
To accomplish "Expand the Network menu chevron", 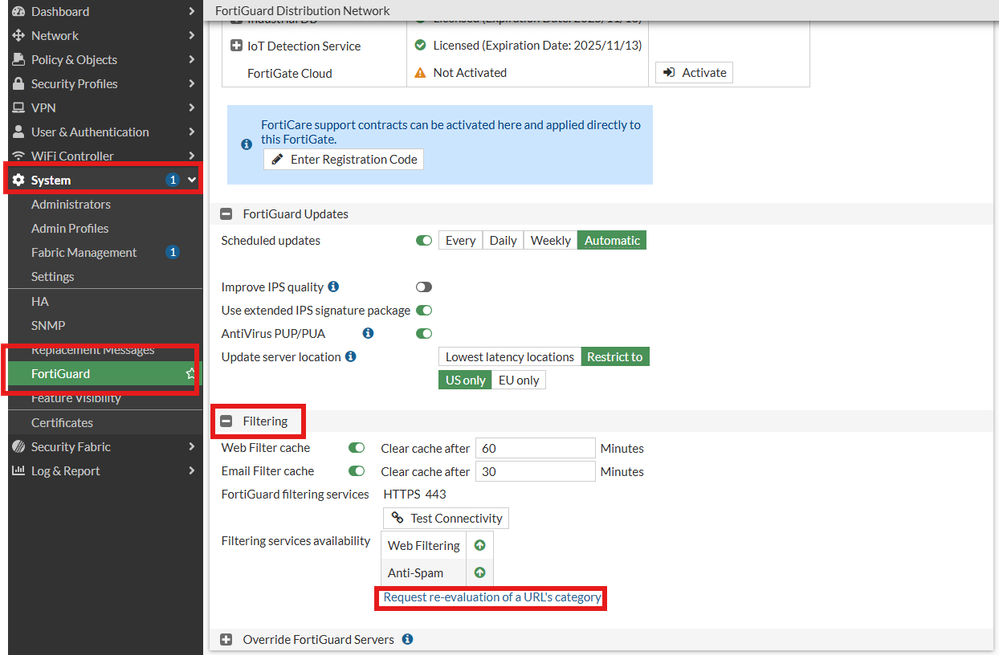I will click(192, 36).
